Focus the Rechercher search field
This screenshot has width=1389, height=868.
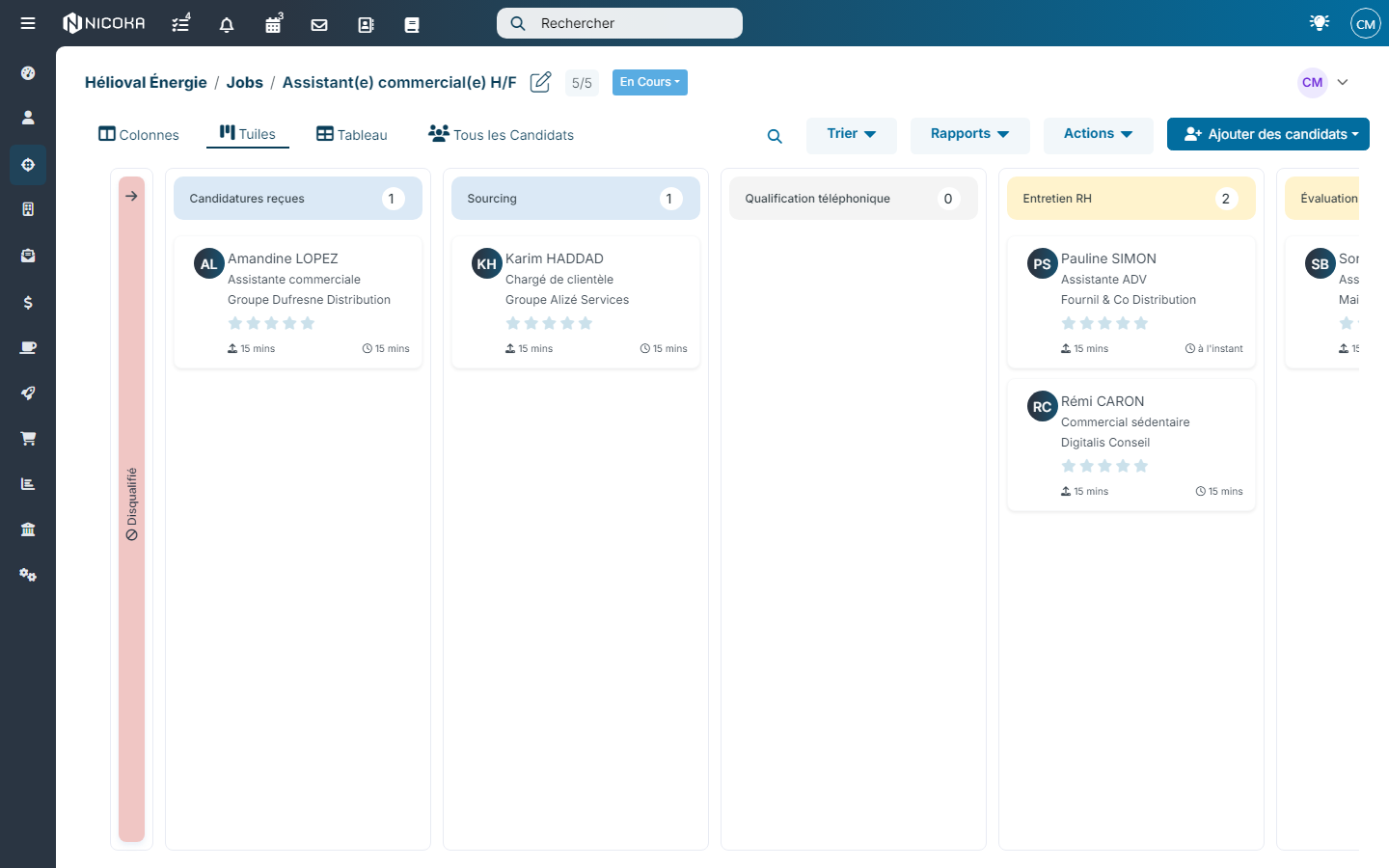[x=619, y=23]
